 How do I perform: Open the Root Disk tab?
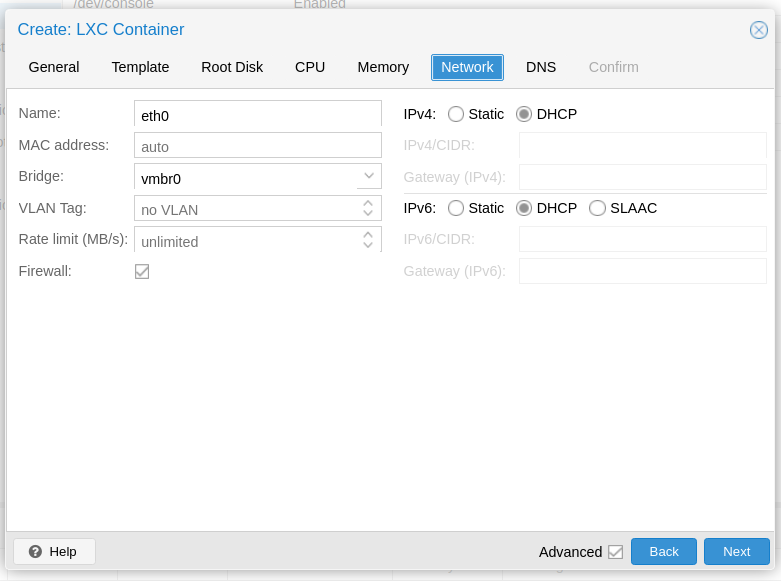click(232, 67)
